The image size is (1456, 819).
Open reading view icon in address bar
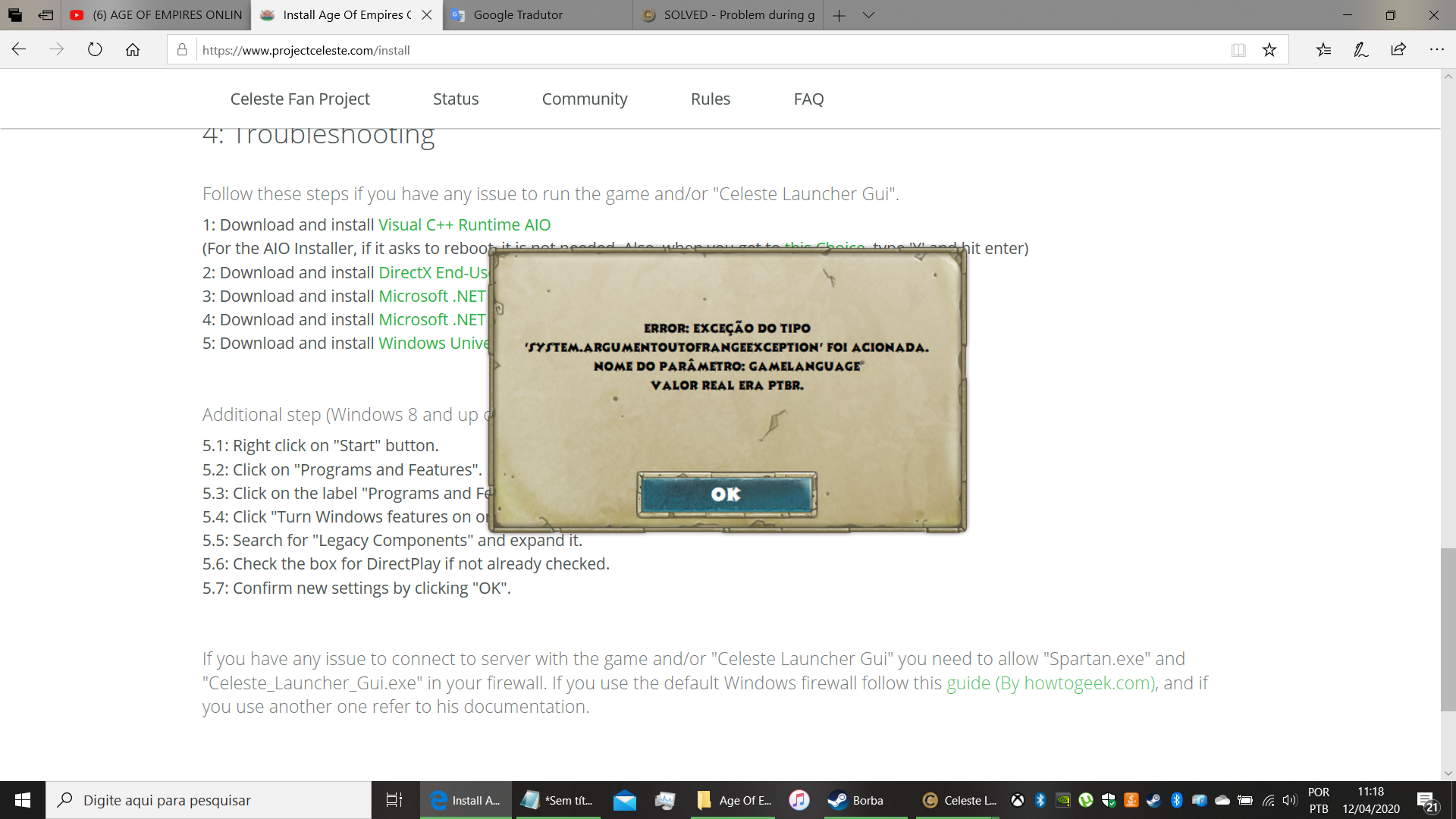coord(1238,50)
